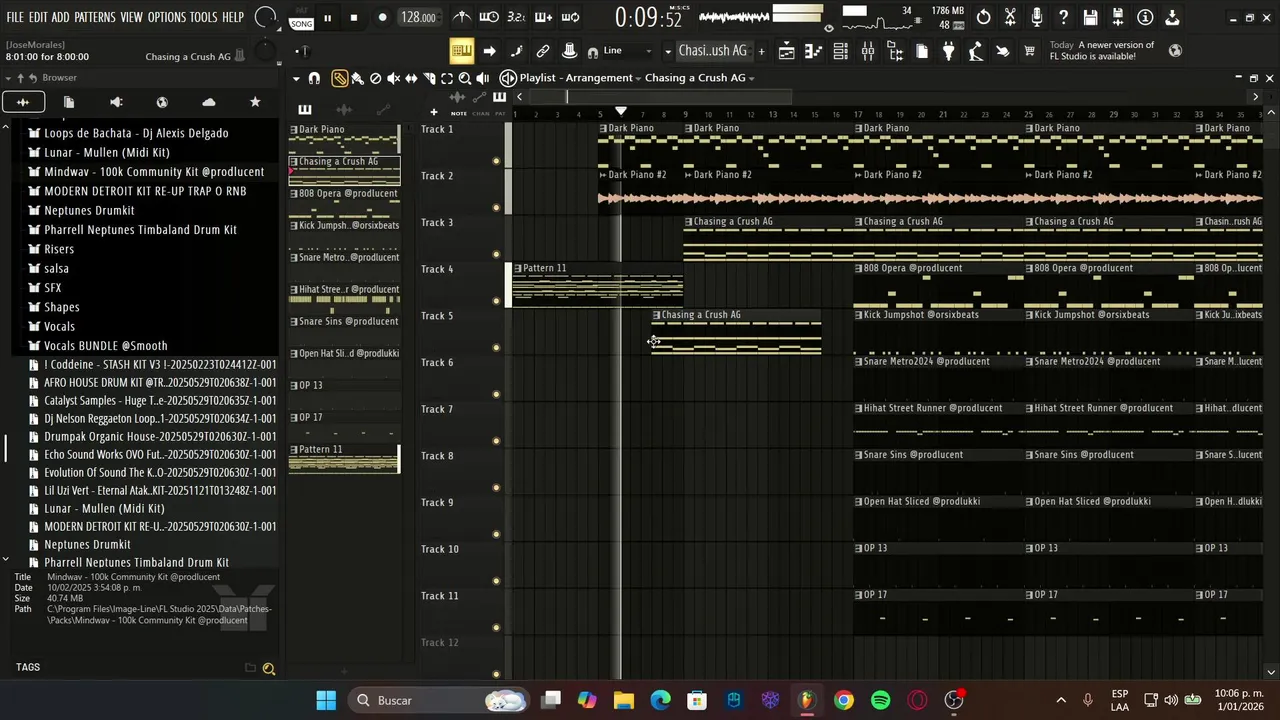
Task: Open the TOOLS menu
Action: click(204, 17)
